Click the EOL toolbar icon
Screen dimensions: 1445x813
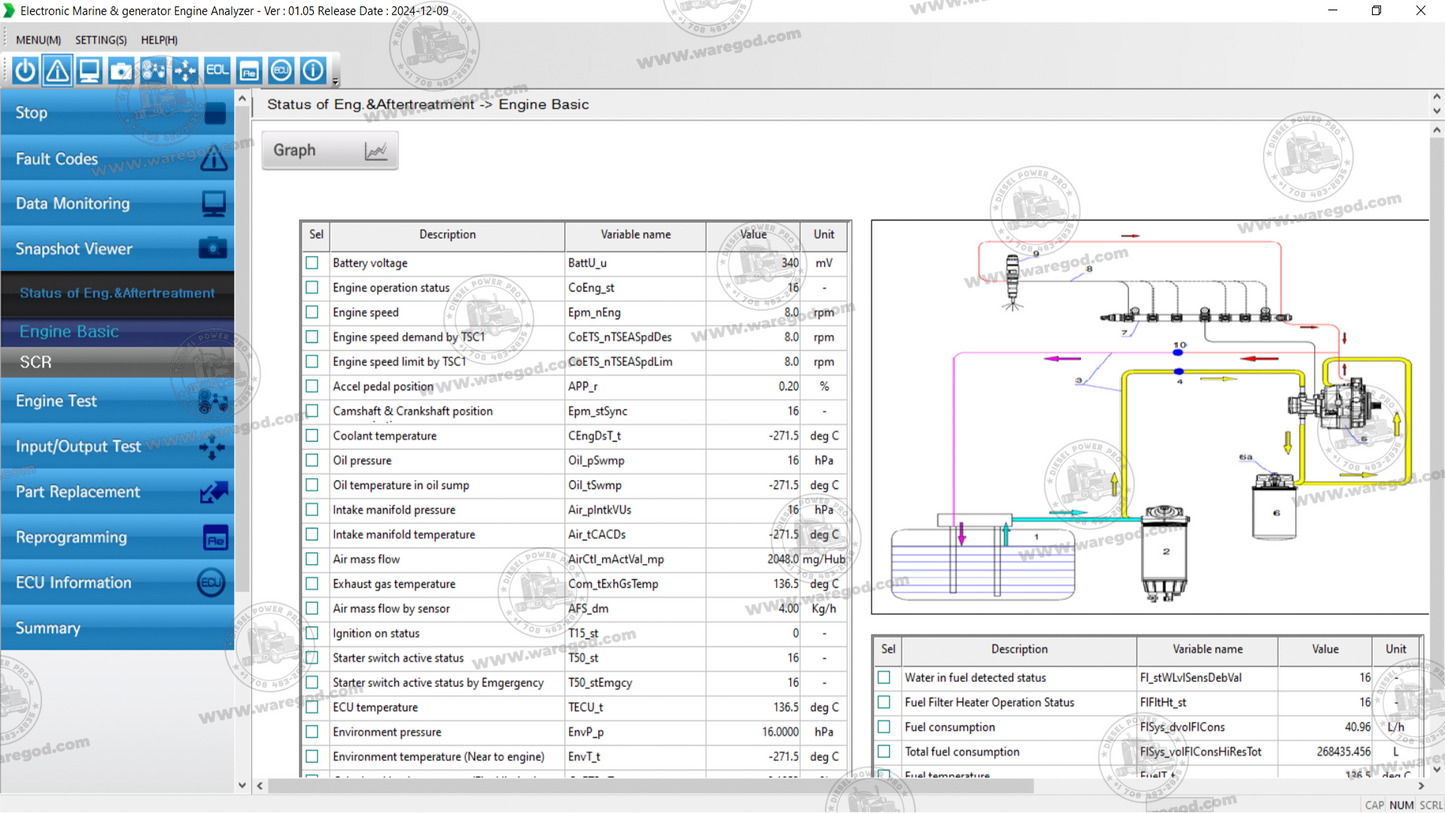click(x=217, y=70)
